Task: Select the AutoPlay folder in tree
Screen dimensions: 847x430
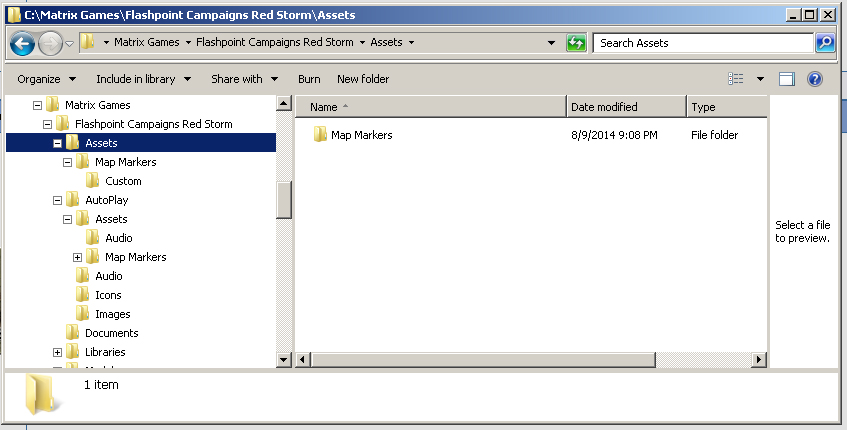Action: [x=106, y=200]
